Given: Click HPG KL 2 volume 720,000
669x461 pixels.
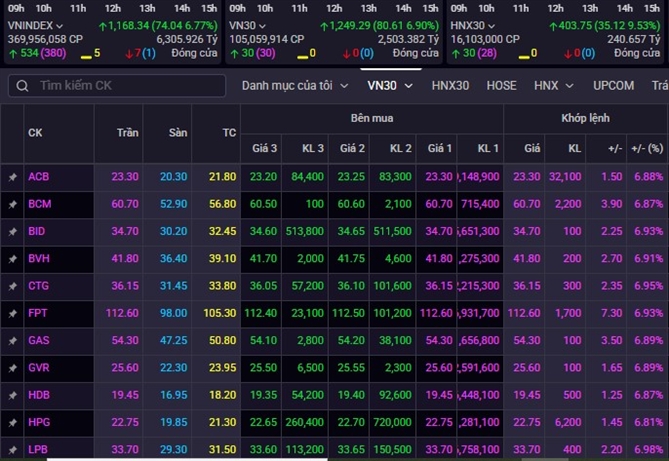Looking at the screenshot, I should 393,423.
